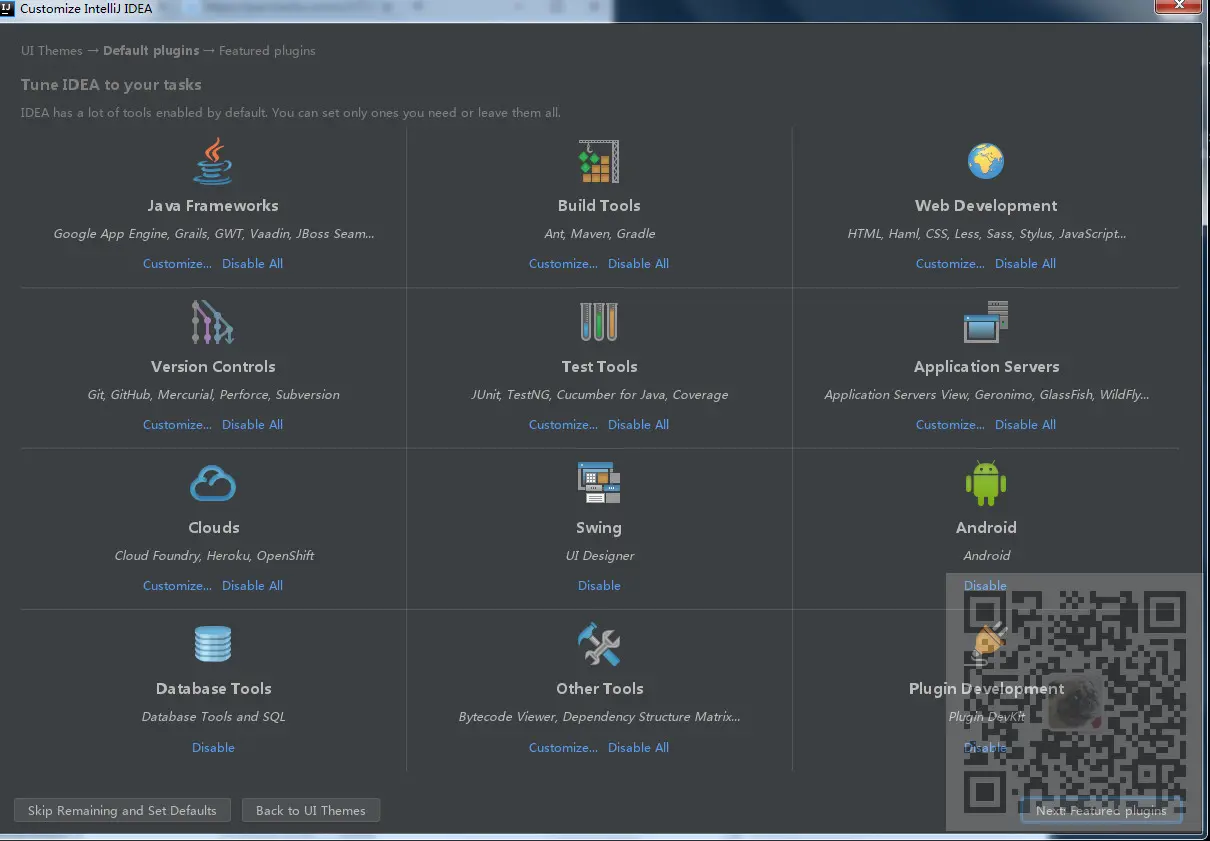Screen dimensions: 1210x841
Task: Customize Web Development plugins
Action: click(950, 264)
